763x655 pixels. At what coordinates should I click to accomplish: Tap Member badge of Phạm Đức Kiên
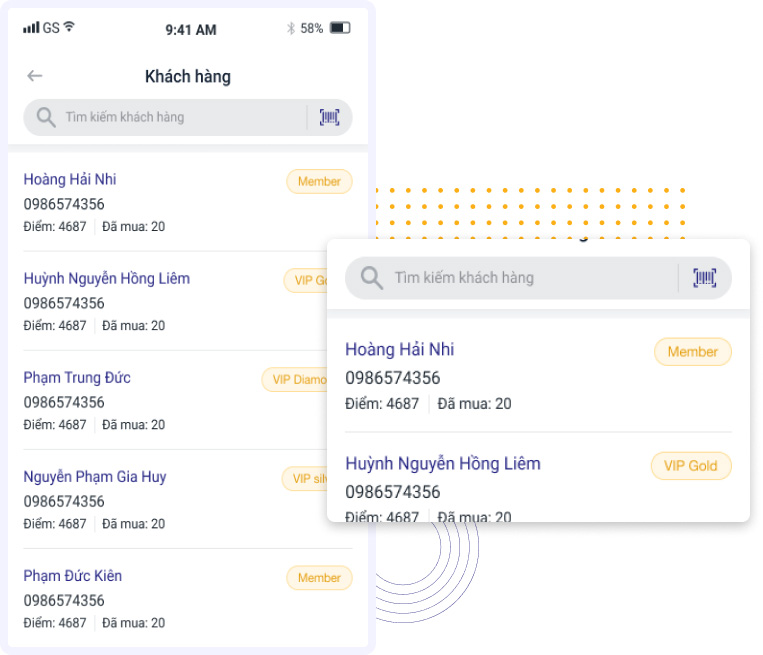click(x=319, y=578)
